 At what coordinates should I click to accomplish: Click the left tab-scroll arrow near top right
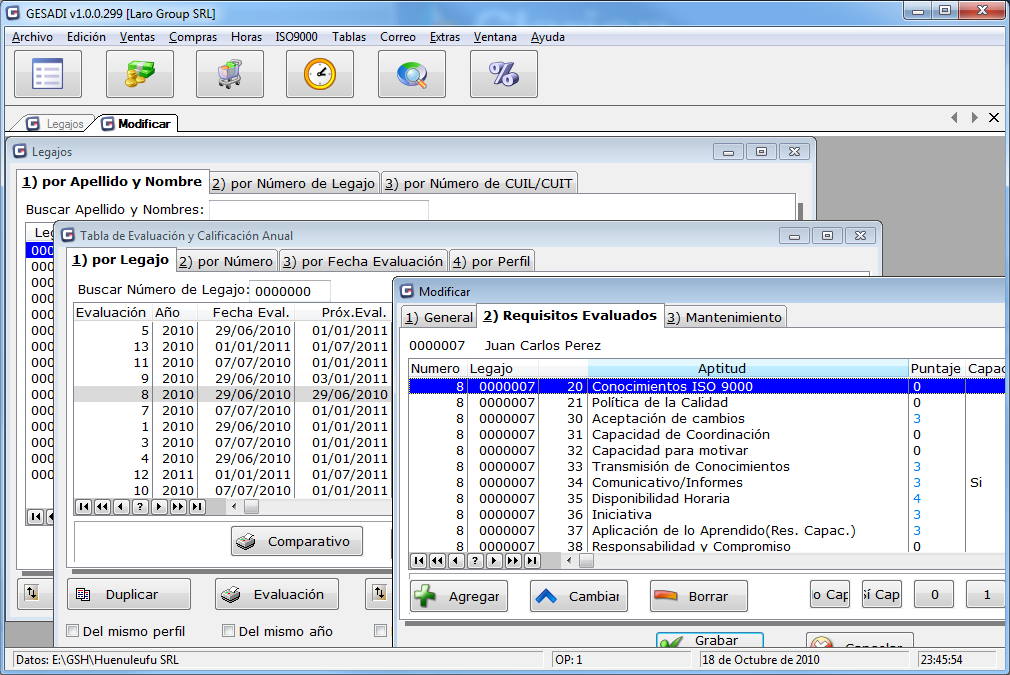pos(954,117)
